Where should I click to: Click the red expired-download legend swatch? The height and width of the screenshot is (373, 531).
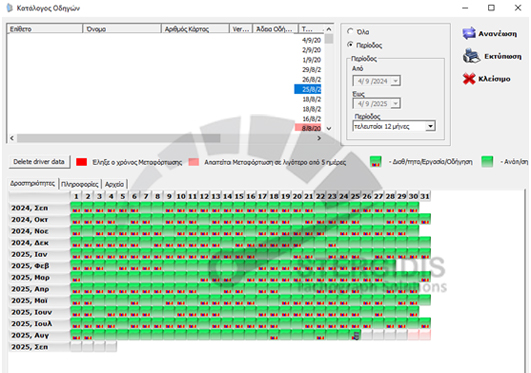pyautogui.click(x=82, y=162)
